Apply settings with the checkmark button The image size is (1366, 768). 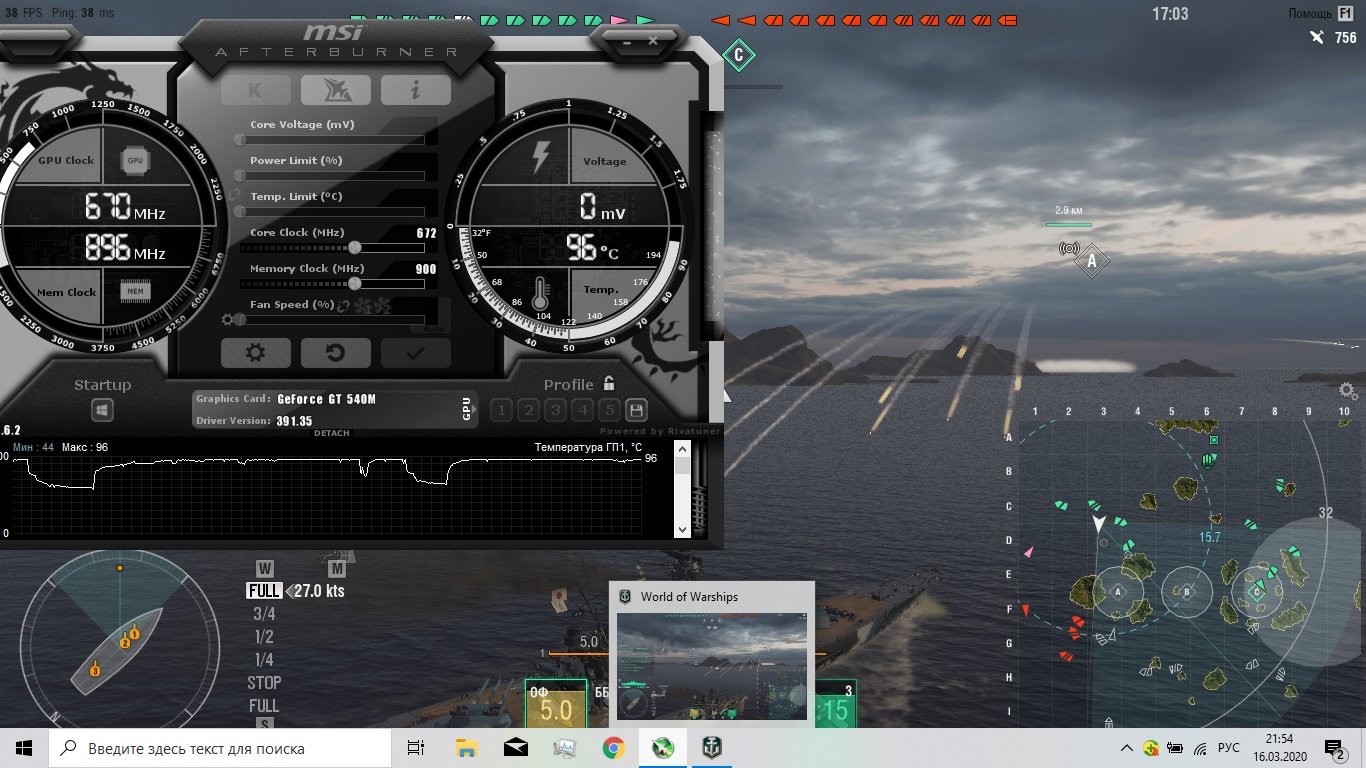pos(415,352)
